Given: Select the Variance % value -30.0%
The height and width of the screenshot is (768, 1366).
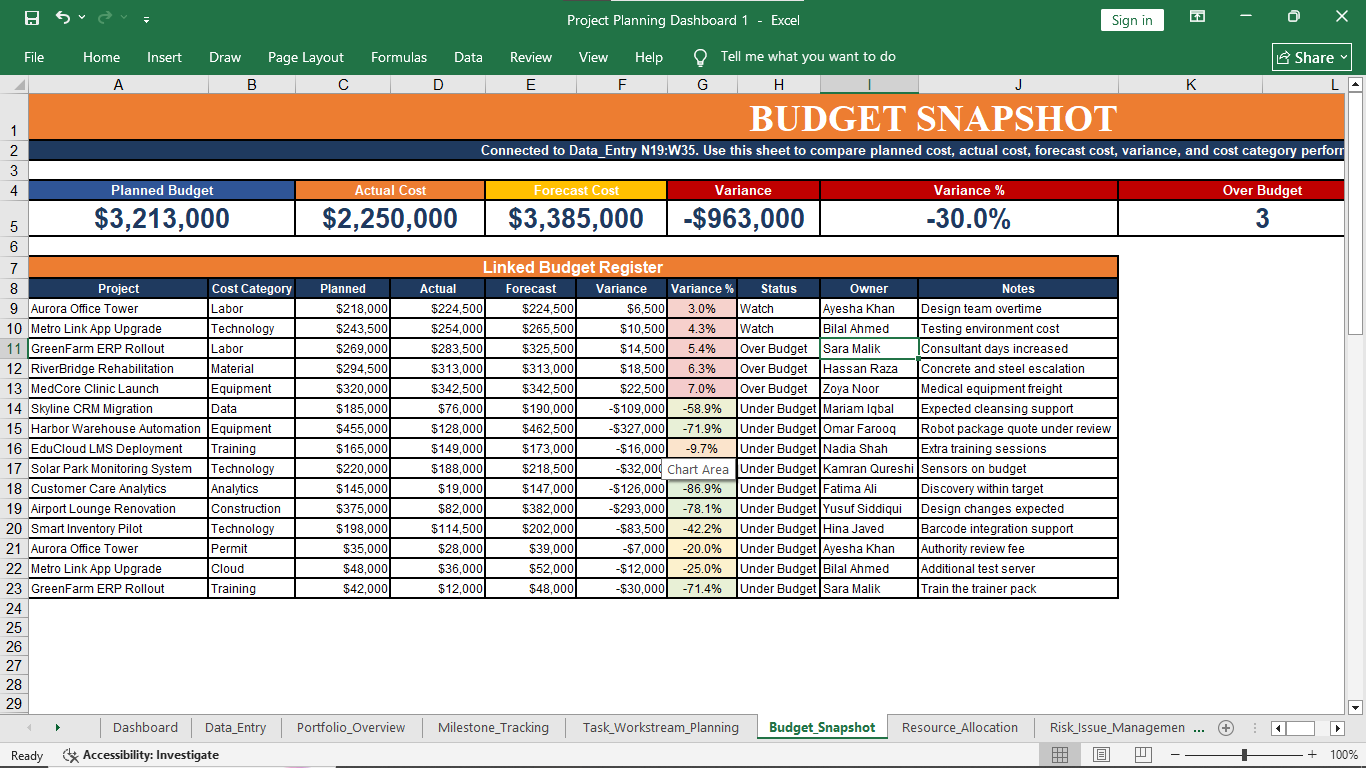Looking at the screenshot, I should coord(968,218).
